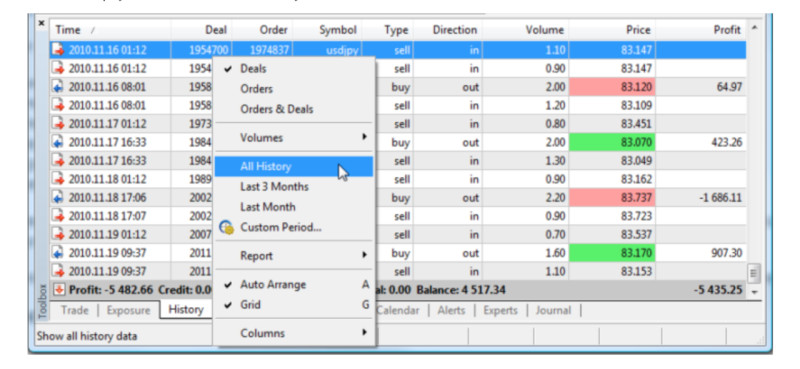800x369 pixels.
Task: Choose Orders & Deals view
Action: [x=294, y=109]
